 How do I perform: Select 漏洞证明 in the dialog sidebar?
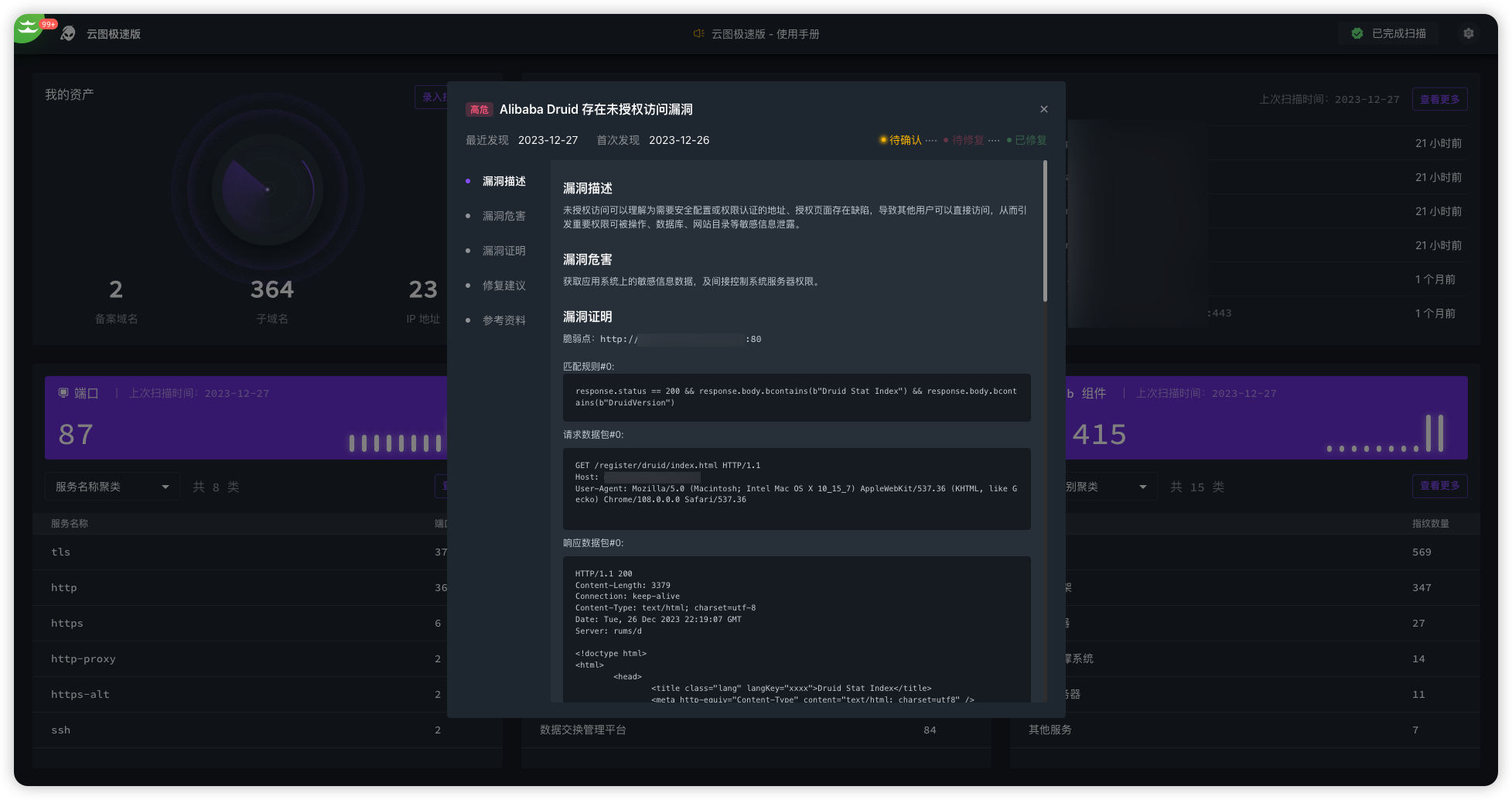(x=503, y=251)
